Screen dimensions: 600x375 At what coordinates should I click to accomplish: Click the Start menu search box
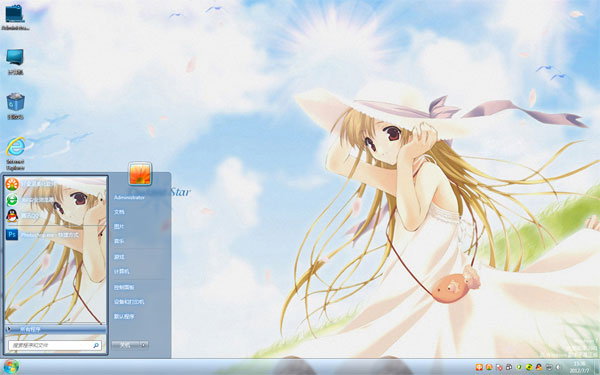(x=55, y=345)
